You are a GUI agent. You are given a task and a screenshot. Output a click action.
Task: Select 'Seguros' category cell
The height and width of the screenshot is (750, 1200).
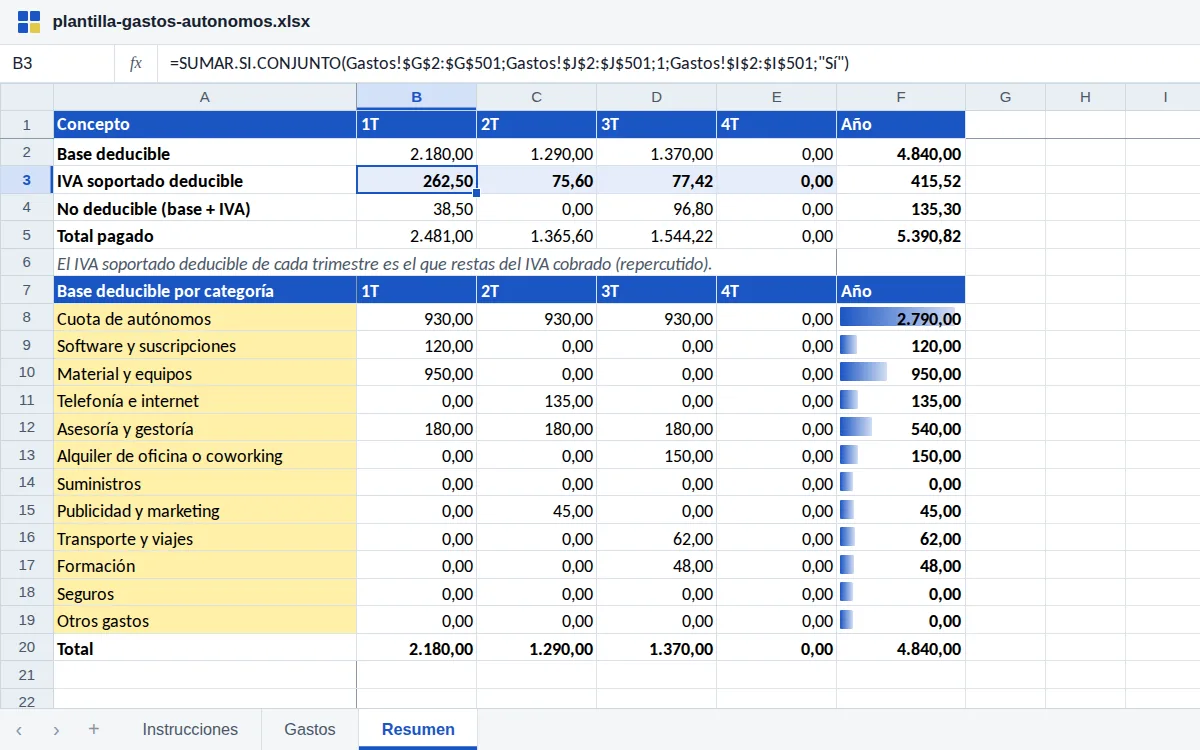pyautogui.click(x=205, y=594)
